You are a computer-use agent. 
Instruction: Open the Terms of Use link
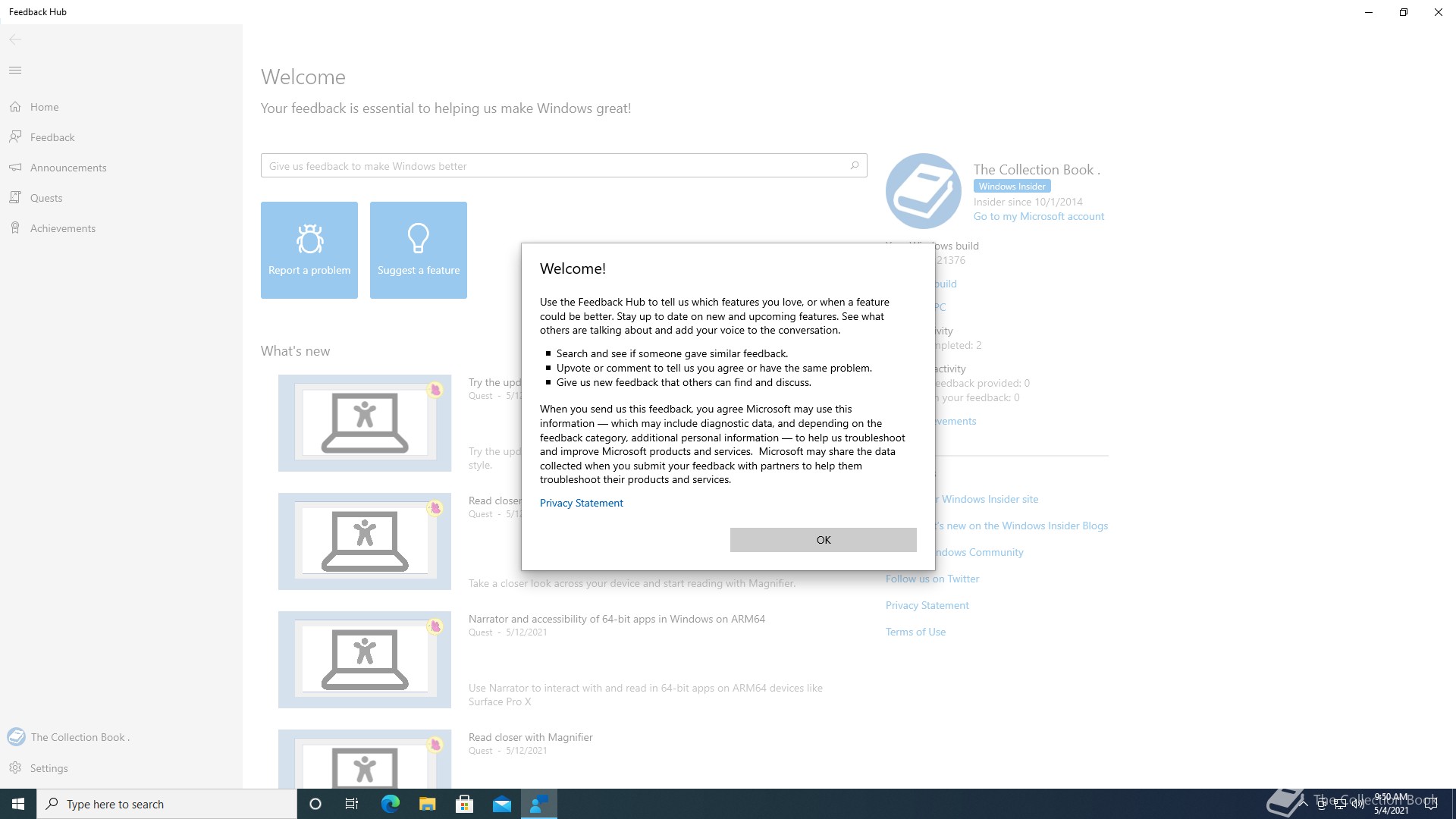pyautogui.click(x=915, y=632)
